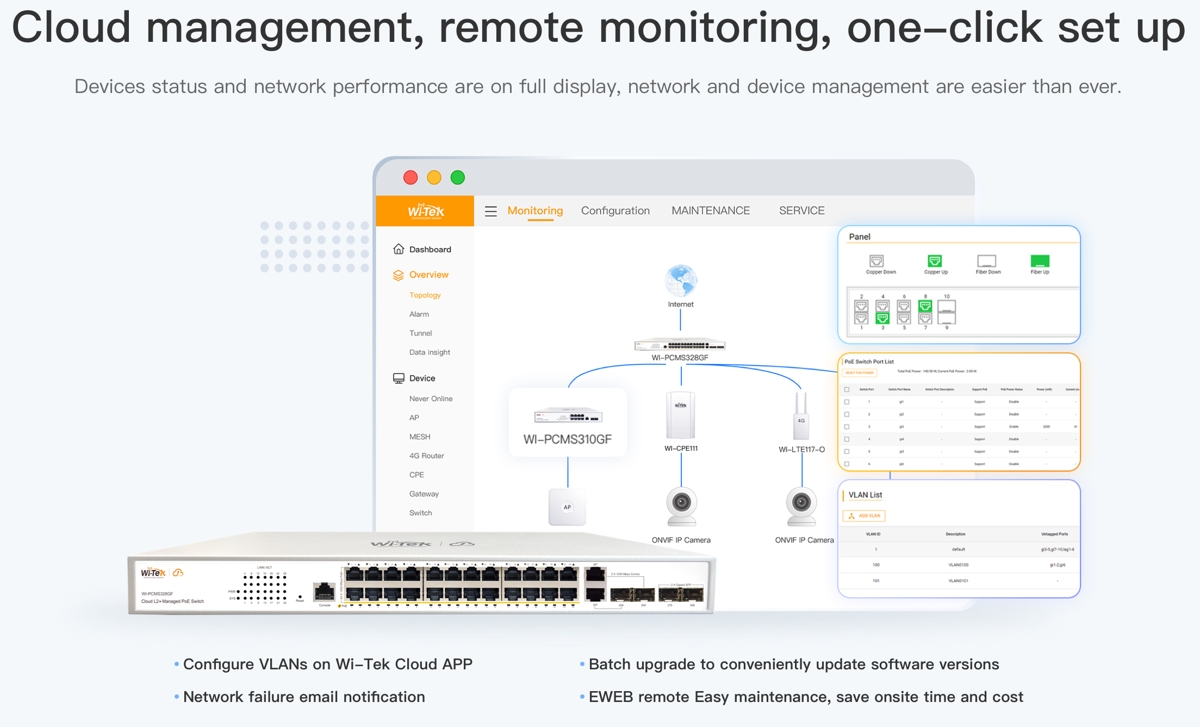Open Data insight in the sidebar
1200x727 pixels.
pyautogui.click(x=429, y=352)
